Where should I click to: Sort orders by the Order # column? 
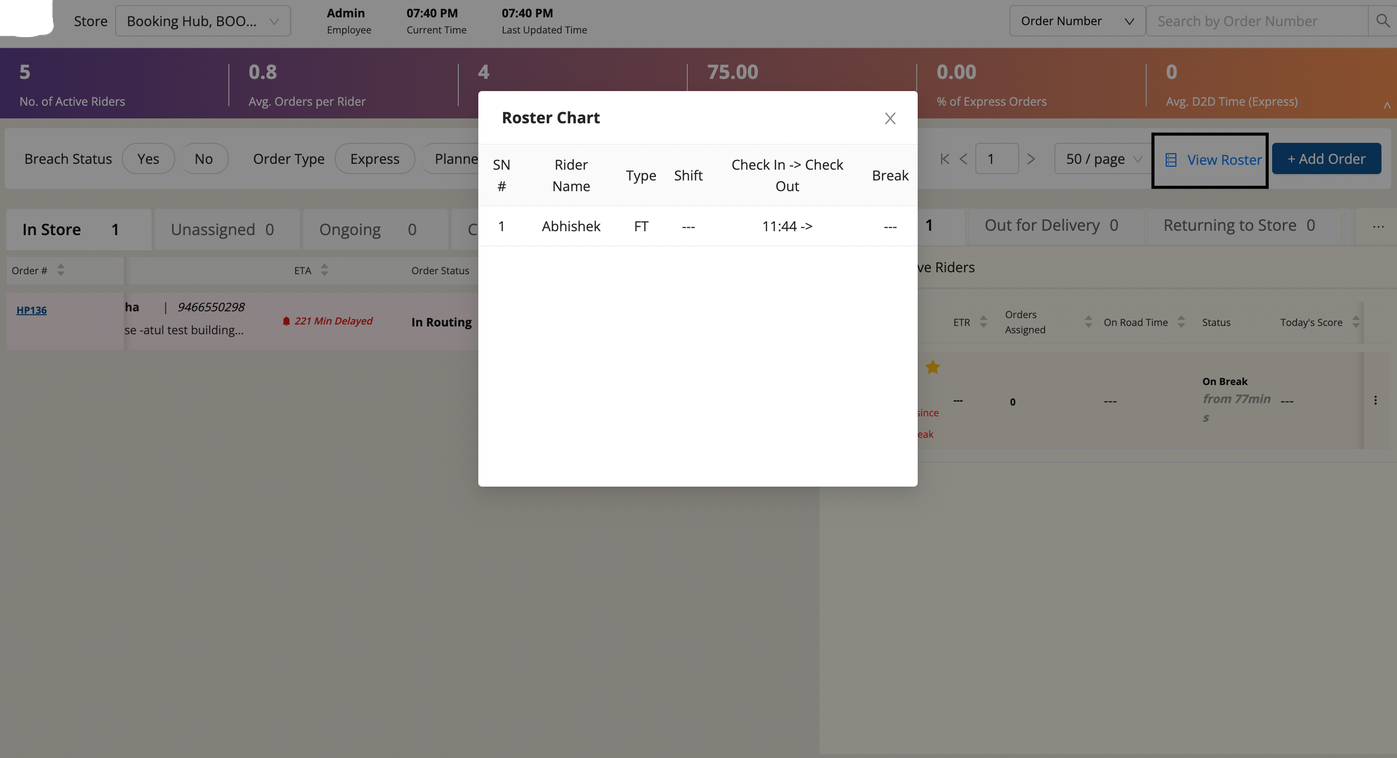click(61, 270)
